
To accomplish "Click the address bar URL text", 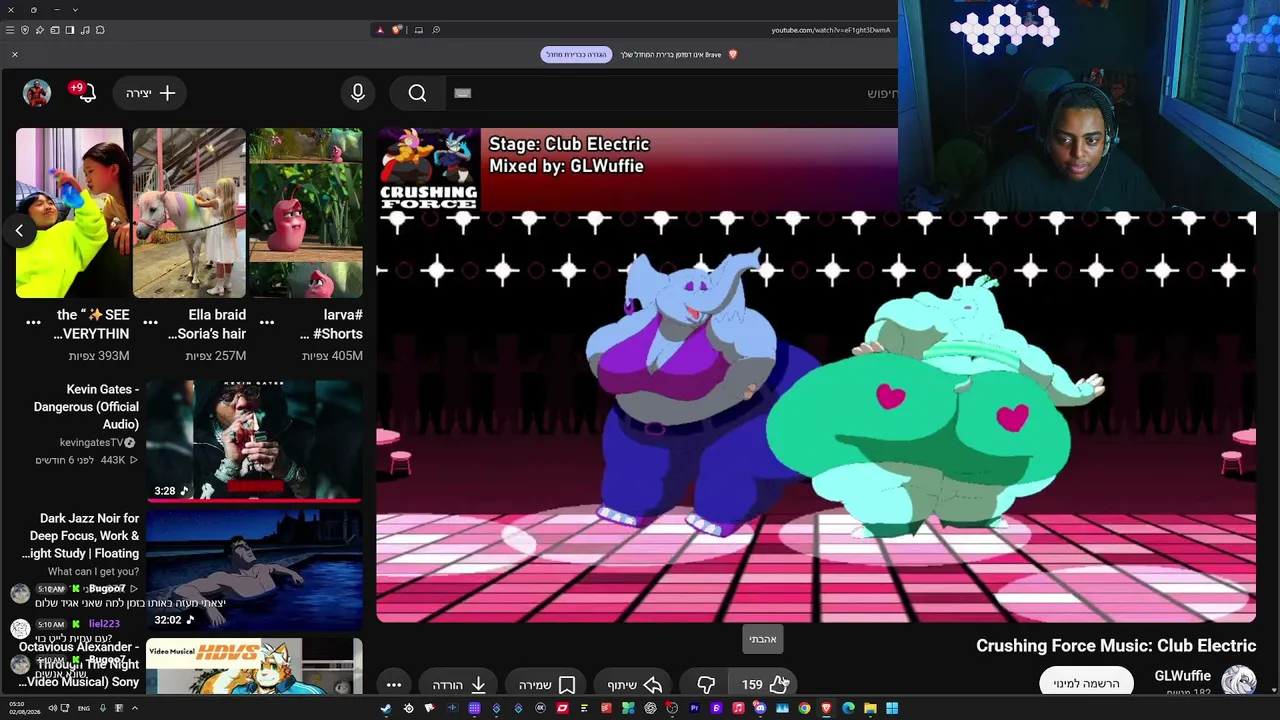I will pos(830,30).
